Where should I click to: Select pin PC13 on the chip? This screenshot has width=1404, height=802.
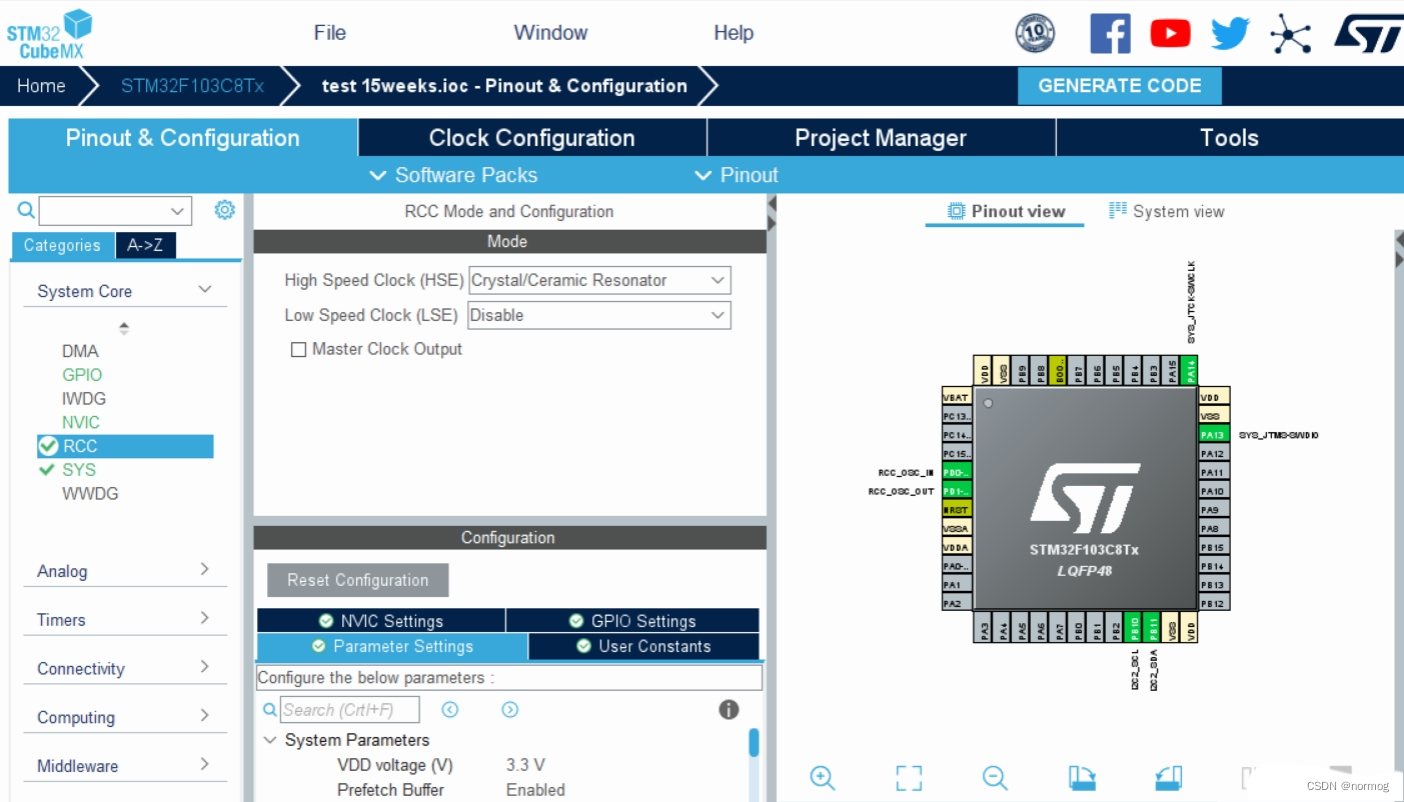pyautogui.click(x=956, y=416)
